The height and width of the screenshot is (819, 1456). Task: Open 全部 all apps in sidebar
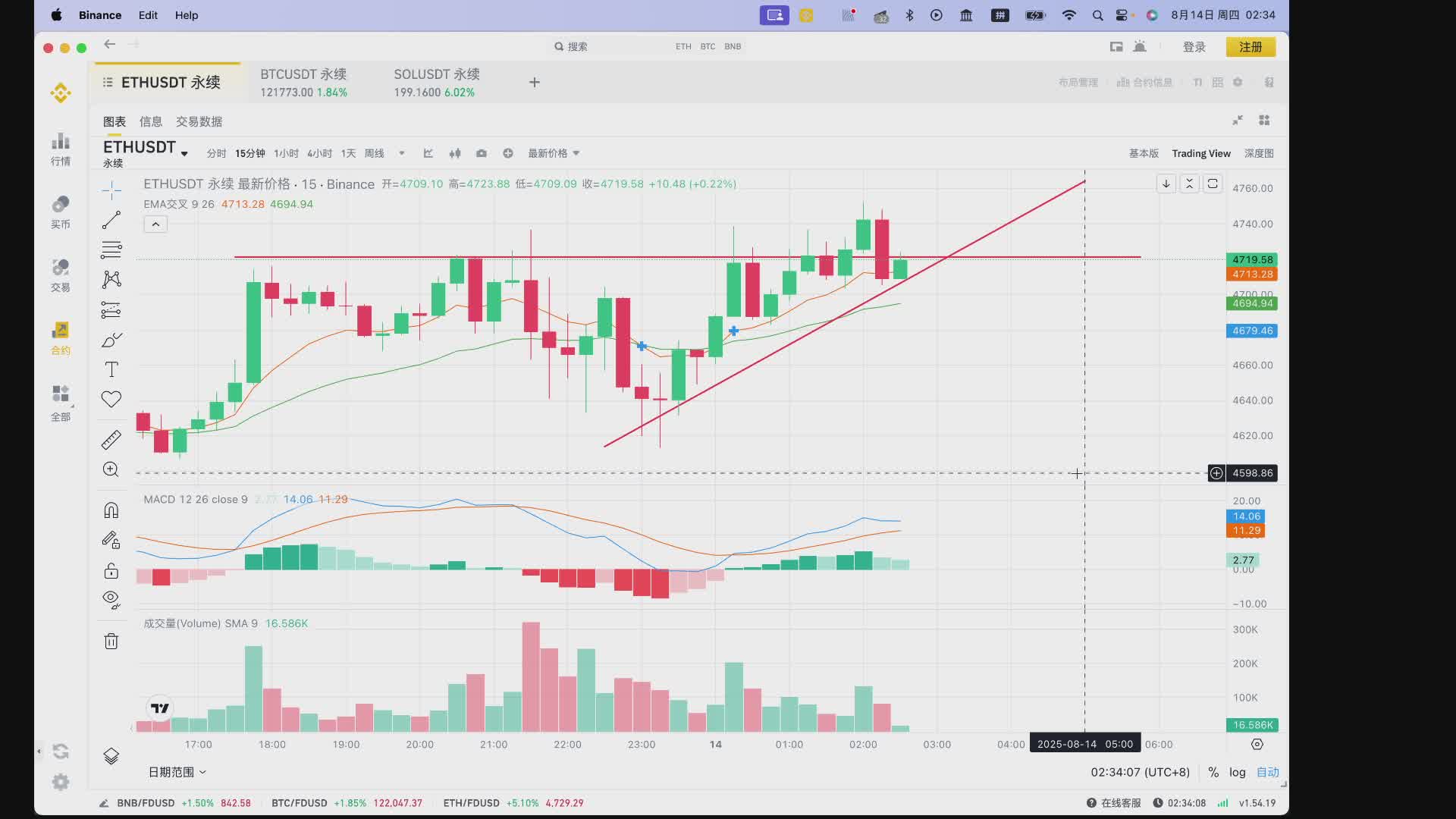(61, 403)
